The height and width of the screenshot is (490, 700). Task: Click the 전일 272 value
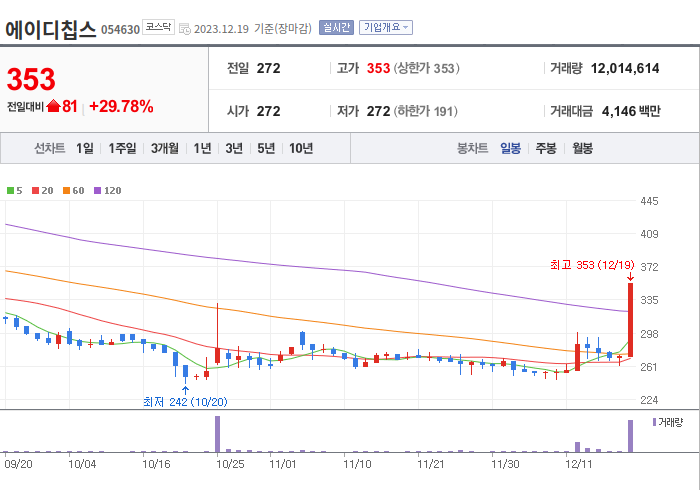pos(268,68)
